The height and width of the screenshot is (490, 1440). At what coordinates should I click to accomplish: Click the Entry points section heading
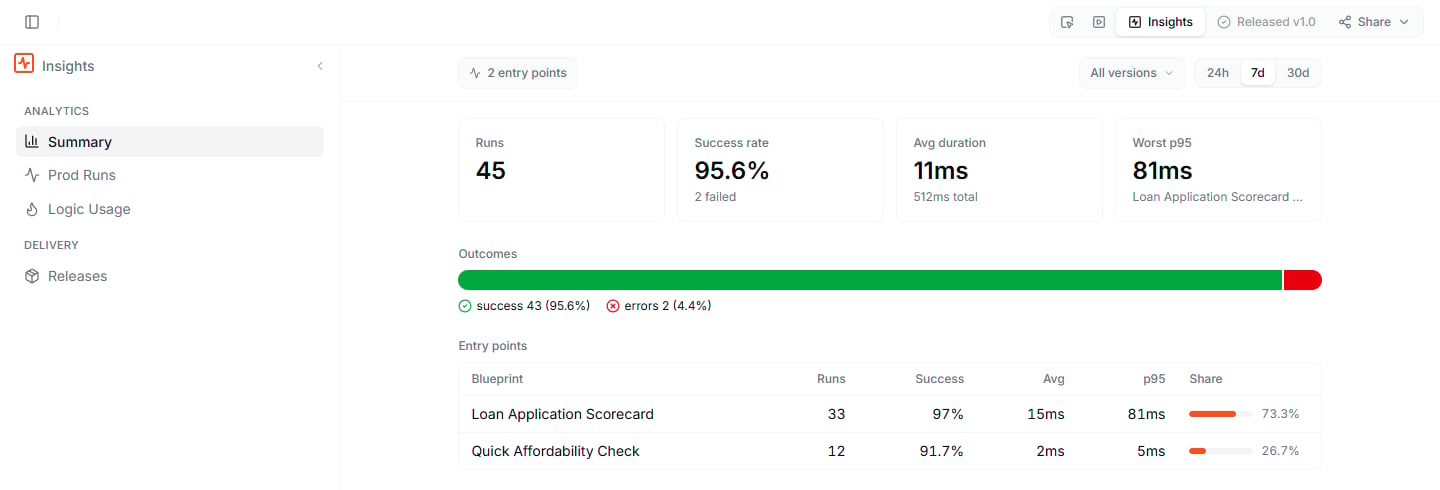coord(492,346)
